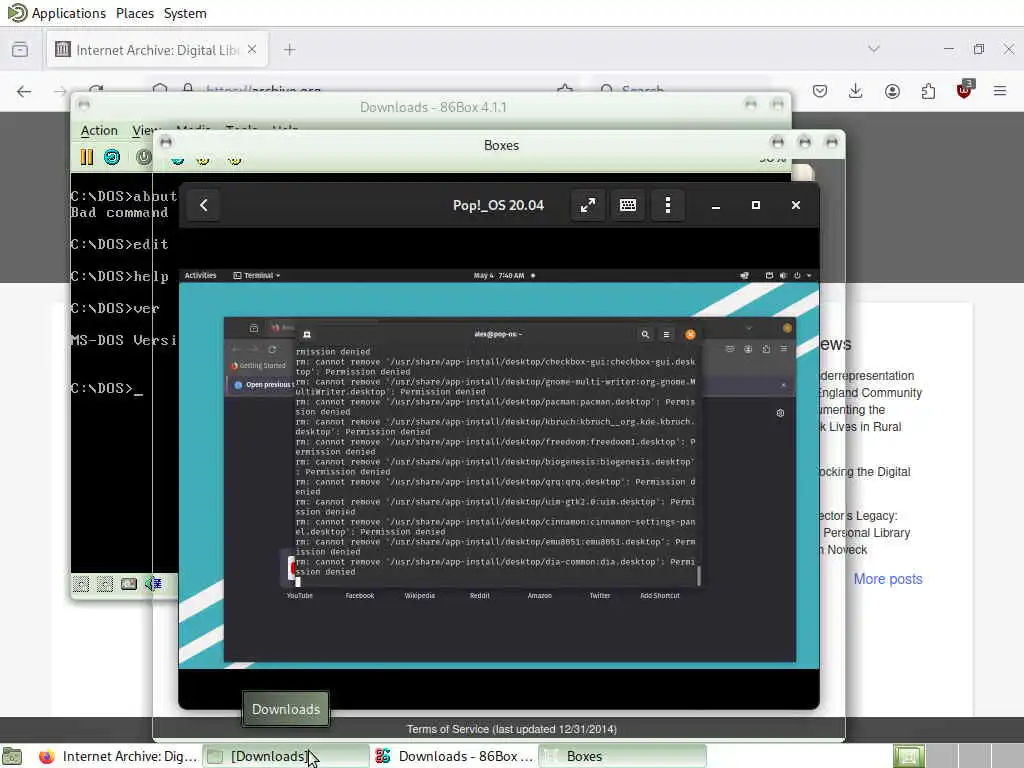
Task: Open the Terminal app menu in Pop!_OS bar
Action: point(257,276)
